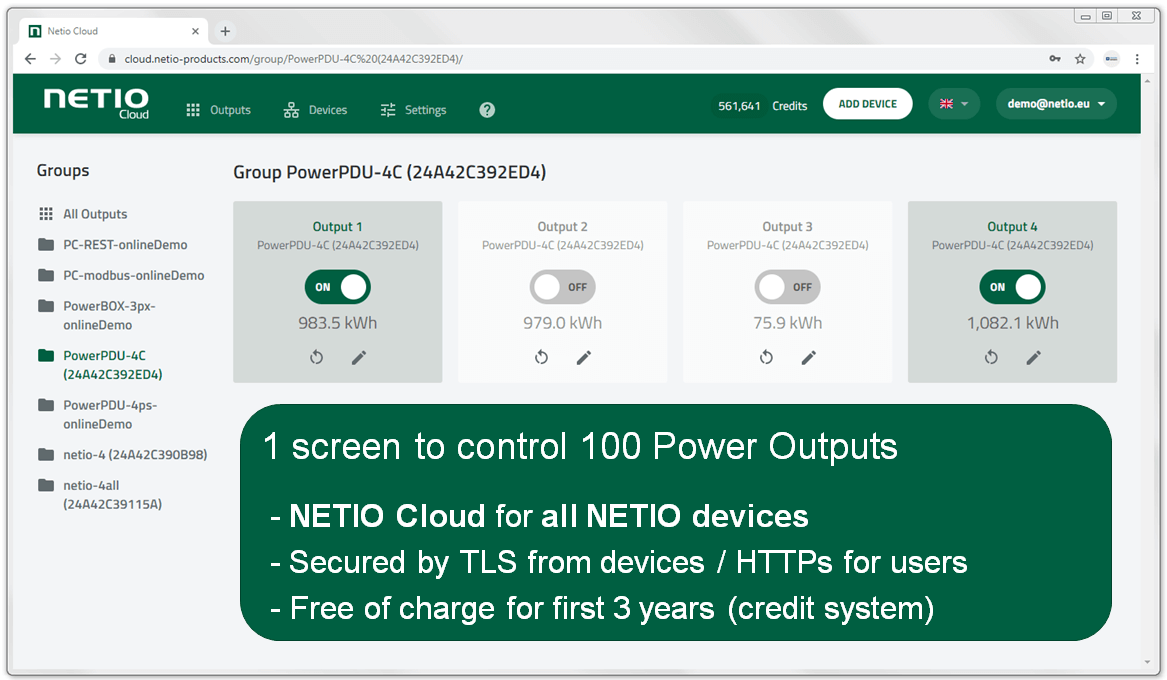This screenshot has width=1167, height=680.
Task: Click the Output 3 title
Action: point(787,227)
